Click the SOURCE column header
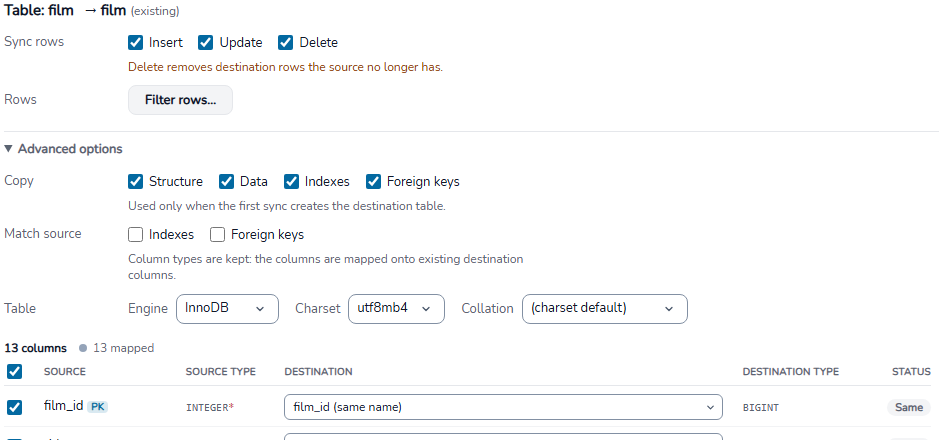The width and height of the screenshot is (943, 440). [64, 371]
